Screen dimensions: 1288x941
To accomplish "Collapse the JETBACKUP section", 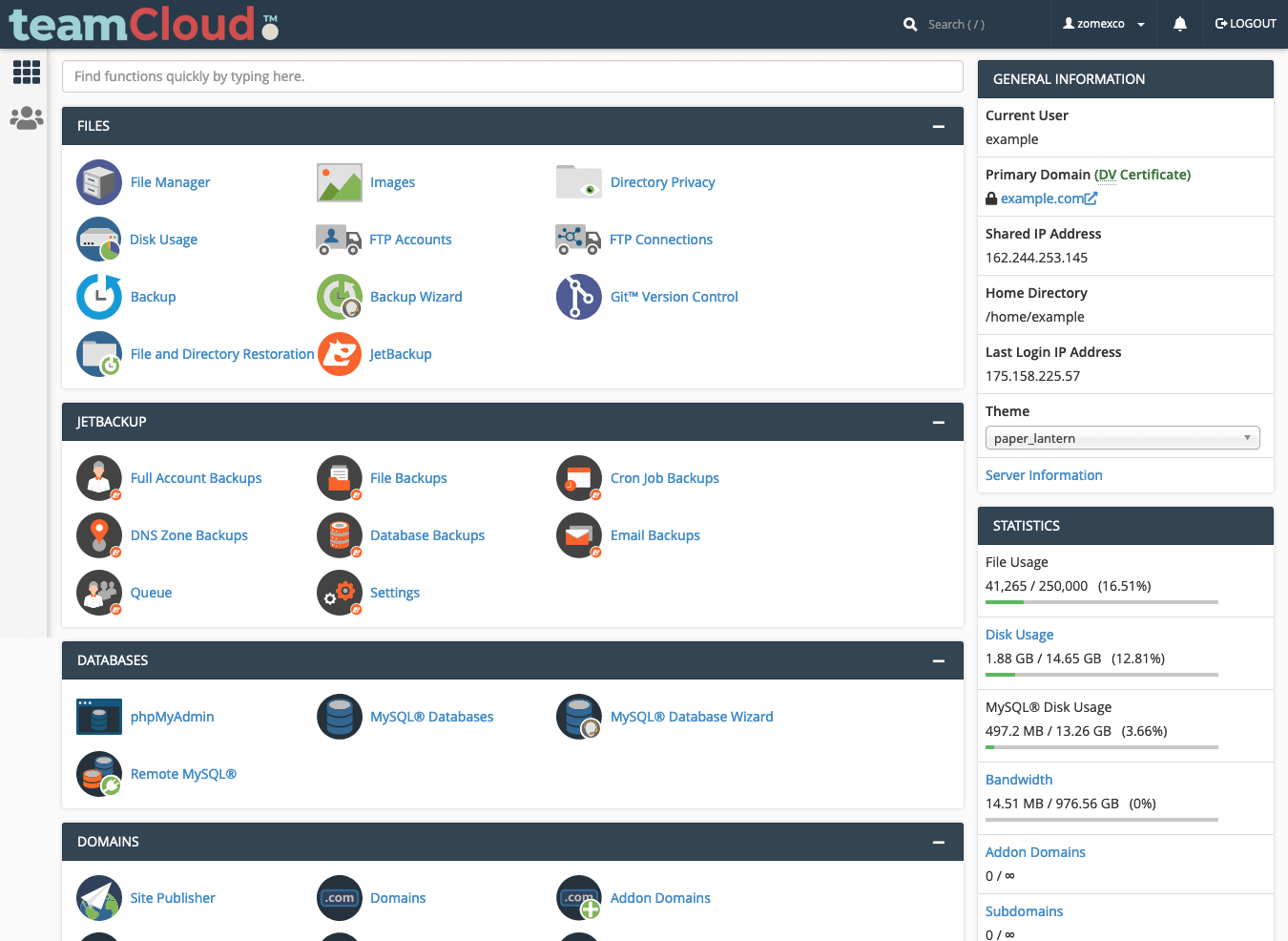I will click(x=939, y=422).
